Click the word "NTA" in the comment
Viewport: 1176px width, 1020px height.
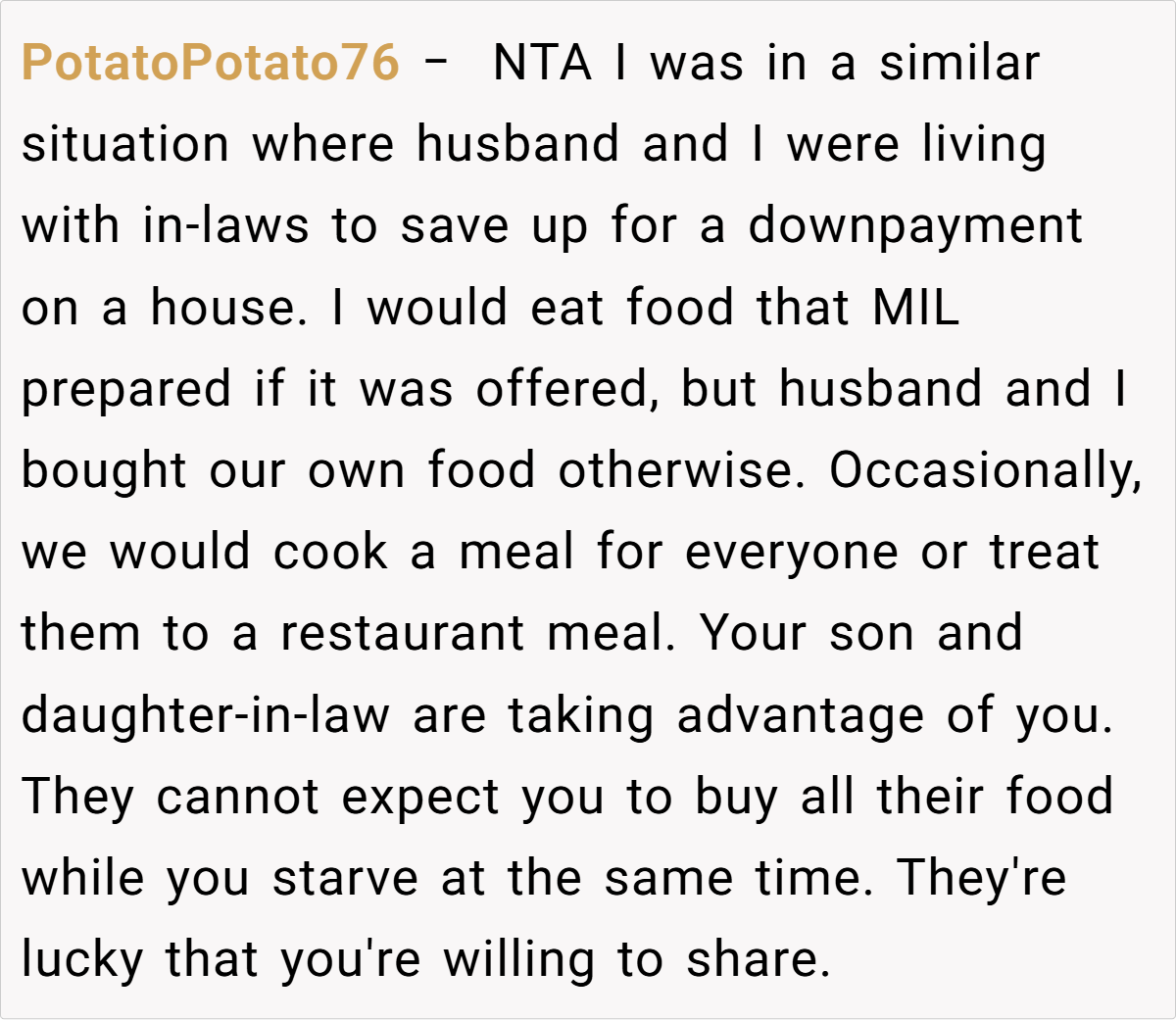click(x=542, y=64)
